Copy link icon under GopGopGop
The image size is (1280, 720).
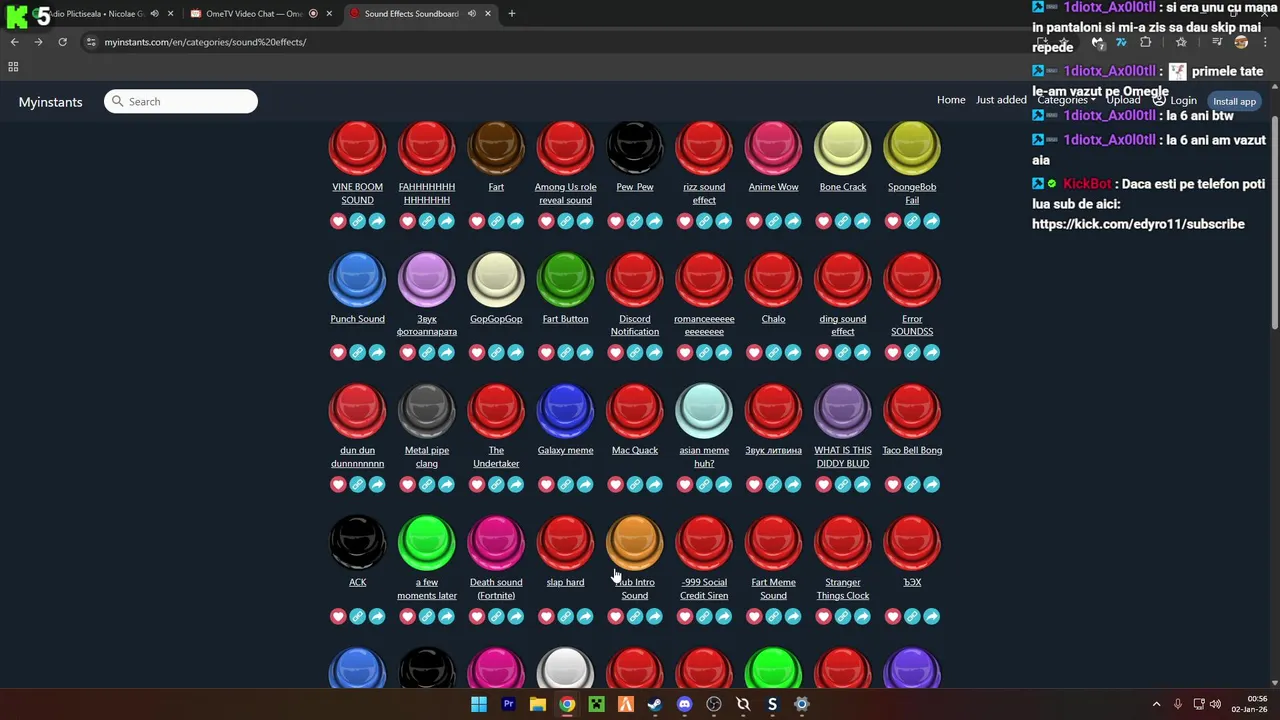tap(496, 352)
